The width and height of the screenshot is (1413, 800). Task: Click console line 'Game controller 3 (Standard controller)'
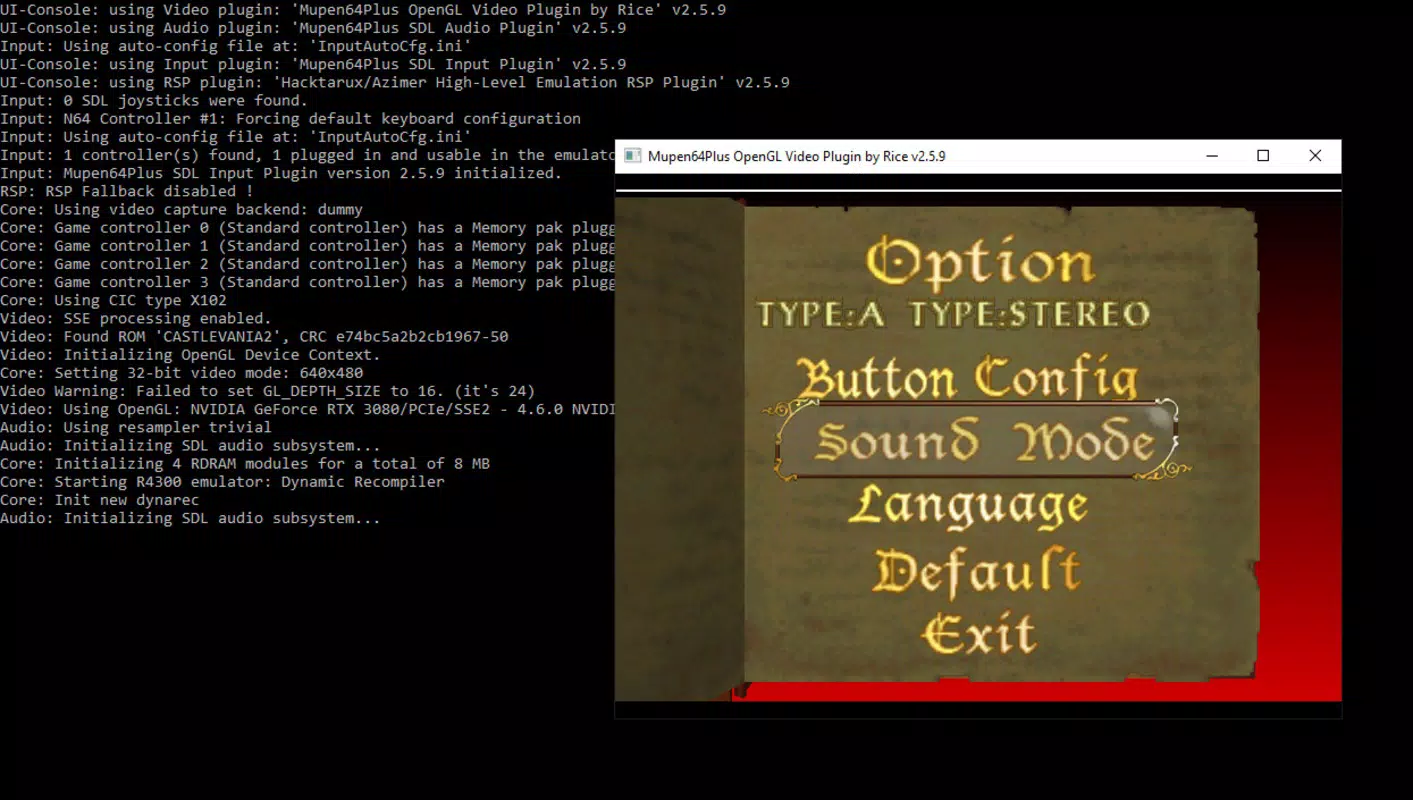point(307,282)
